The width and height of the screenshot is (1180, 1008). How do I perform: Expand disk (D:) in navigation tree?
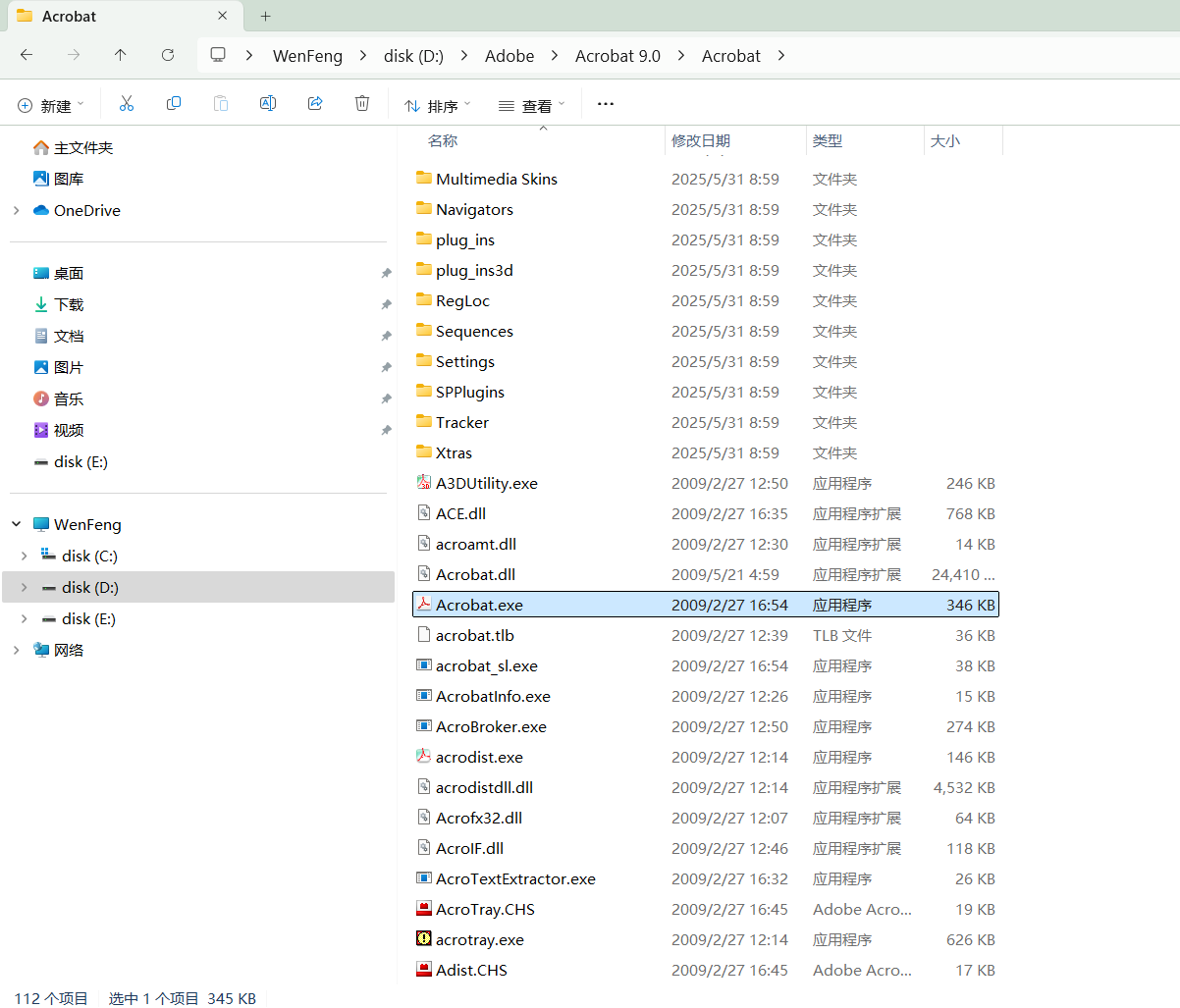click(x=25, y=587)
